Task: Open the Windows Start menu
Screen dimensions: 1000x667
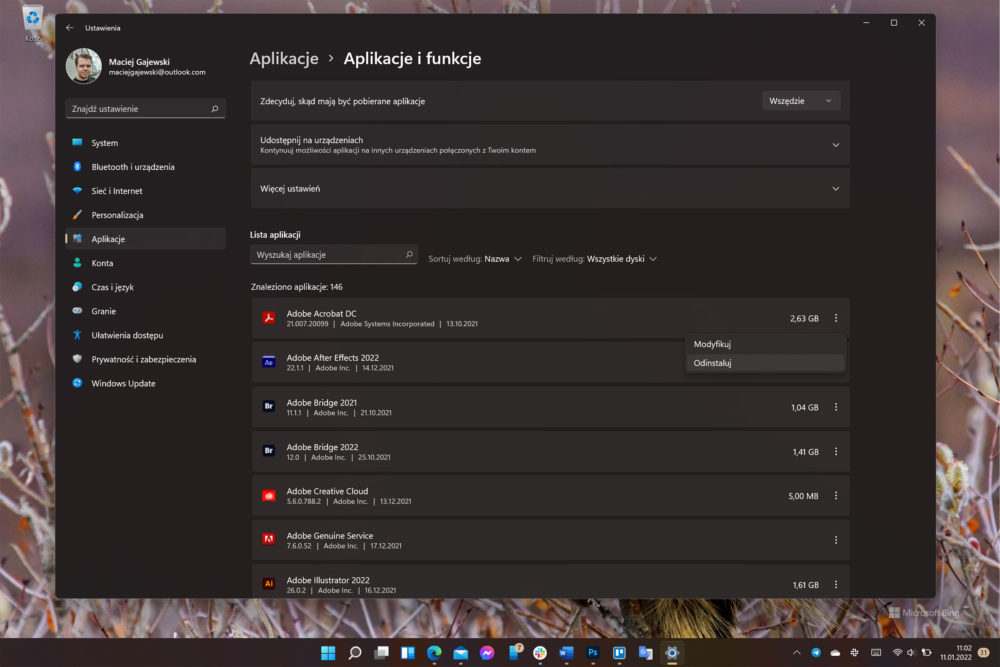Action: [328, 653]
